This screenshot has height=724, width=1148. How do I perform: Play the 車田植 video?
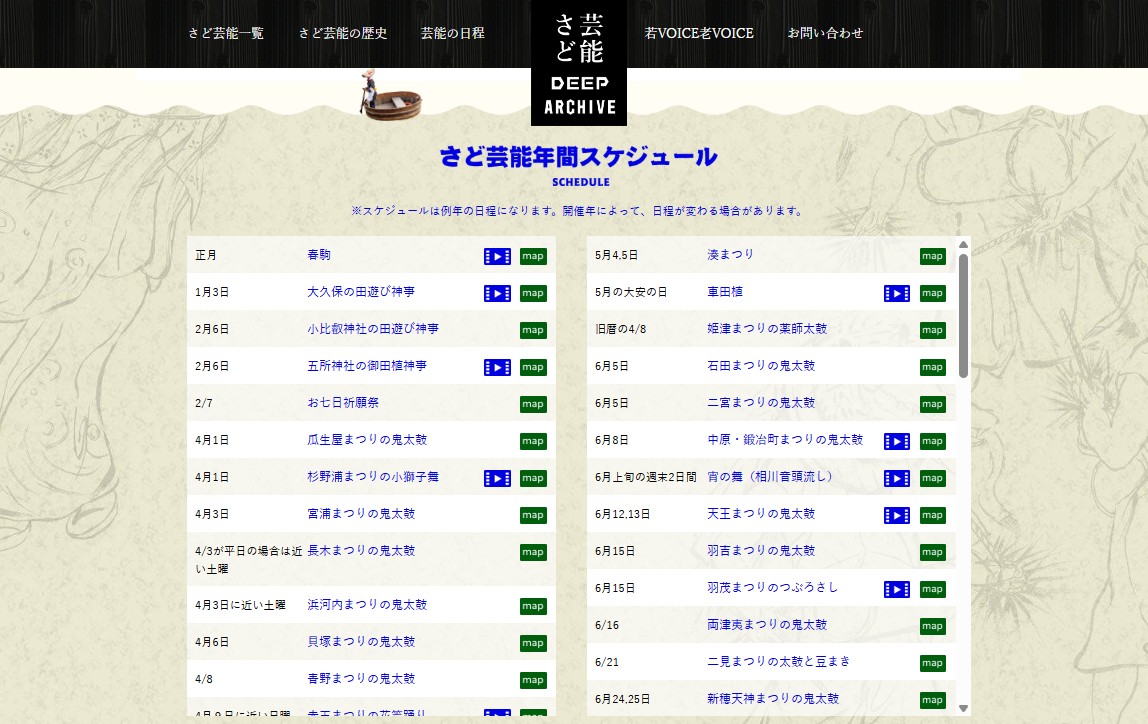coord(896,293)
